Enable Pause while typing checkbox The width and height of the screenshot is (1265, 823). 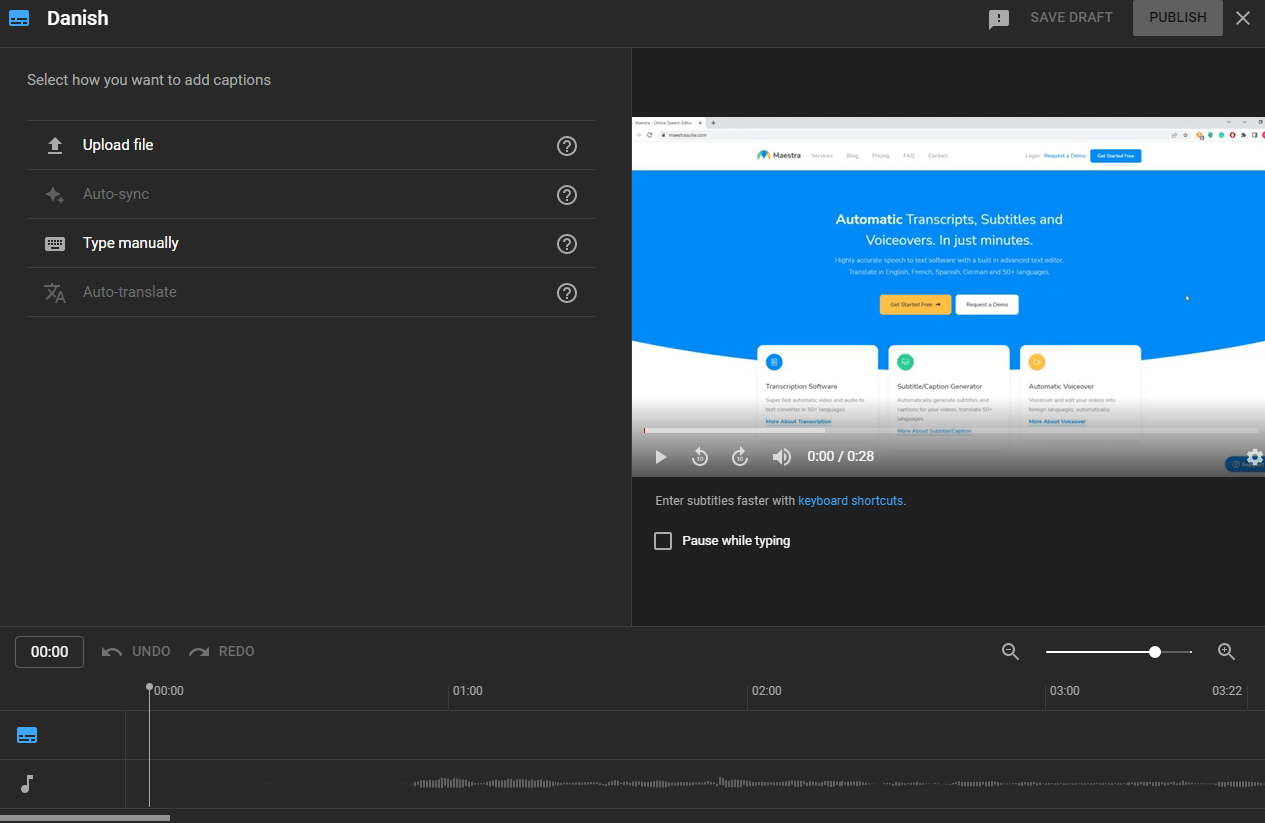(663, 541)
